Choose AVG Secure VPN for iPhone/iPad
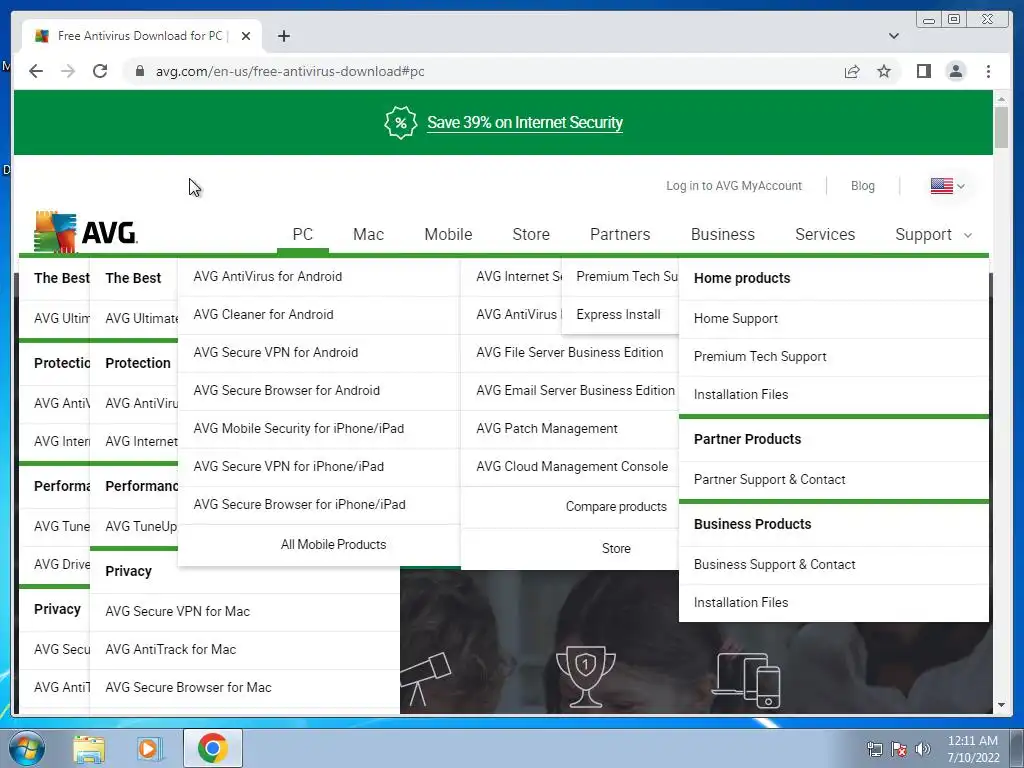This screenshot has height=768, width=1024. click(x=288, y=466)
